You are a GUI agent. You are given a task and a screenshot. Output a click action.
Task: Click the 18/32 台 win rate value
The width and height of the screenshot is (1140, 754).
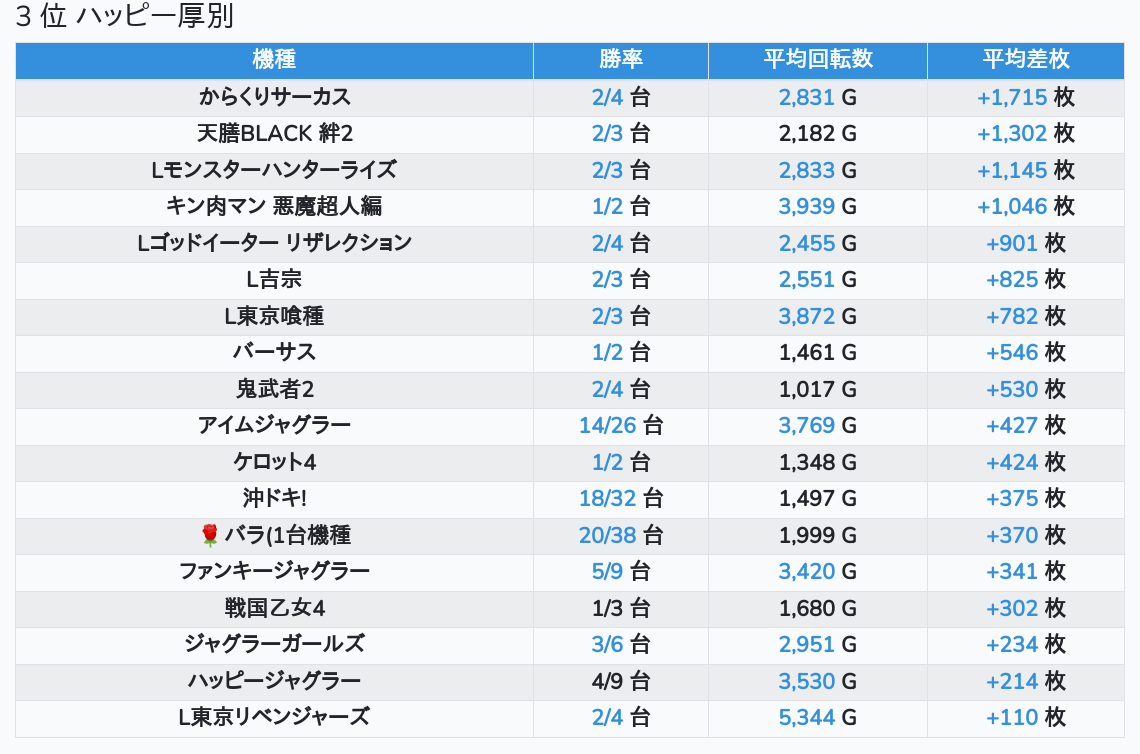[x=621, y=499]
